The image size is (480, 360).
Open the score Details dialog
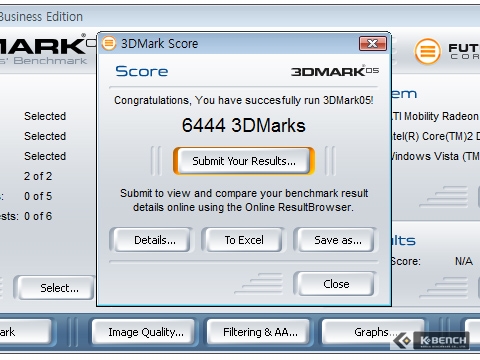click(x=152, y=240)
